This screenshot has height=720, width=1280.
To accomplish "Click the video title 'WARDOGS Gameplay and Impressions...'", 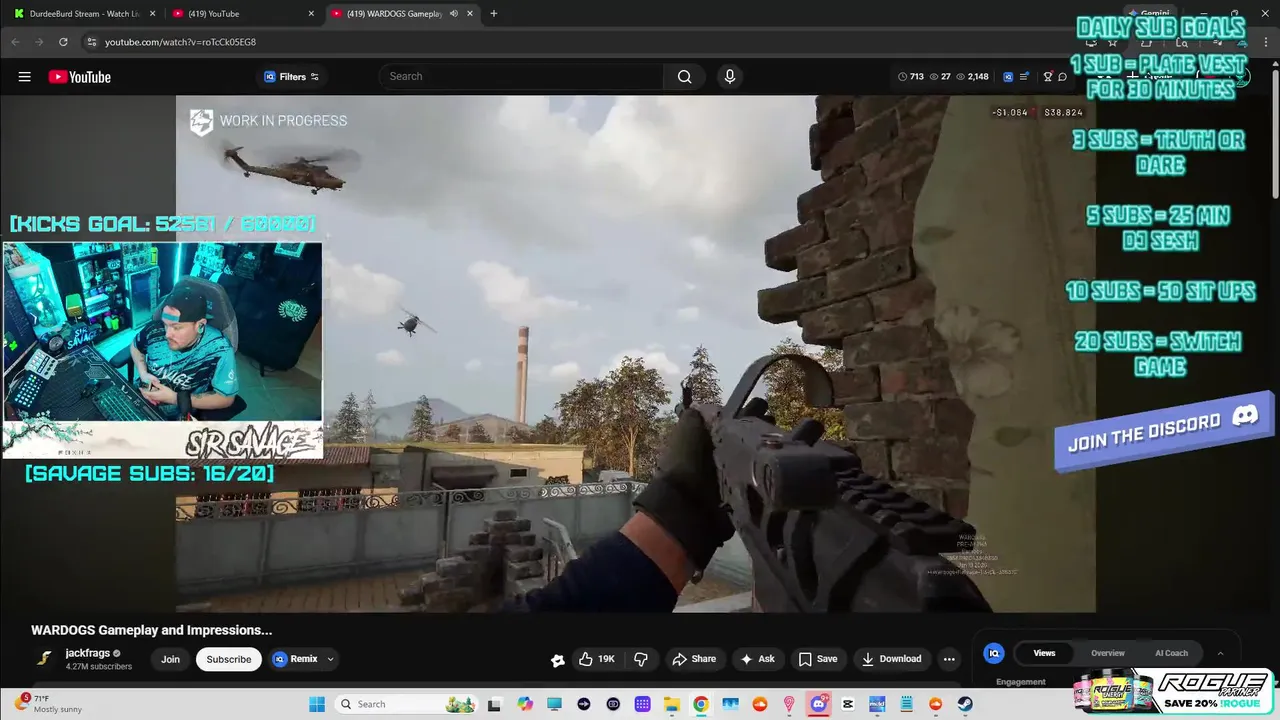I will tap(152, 630).
